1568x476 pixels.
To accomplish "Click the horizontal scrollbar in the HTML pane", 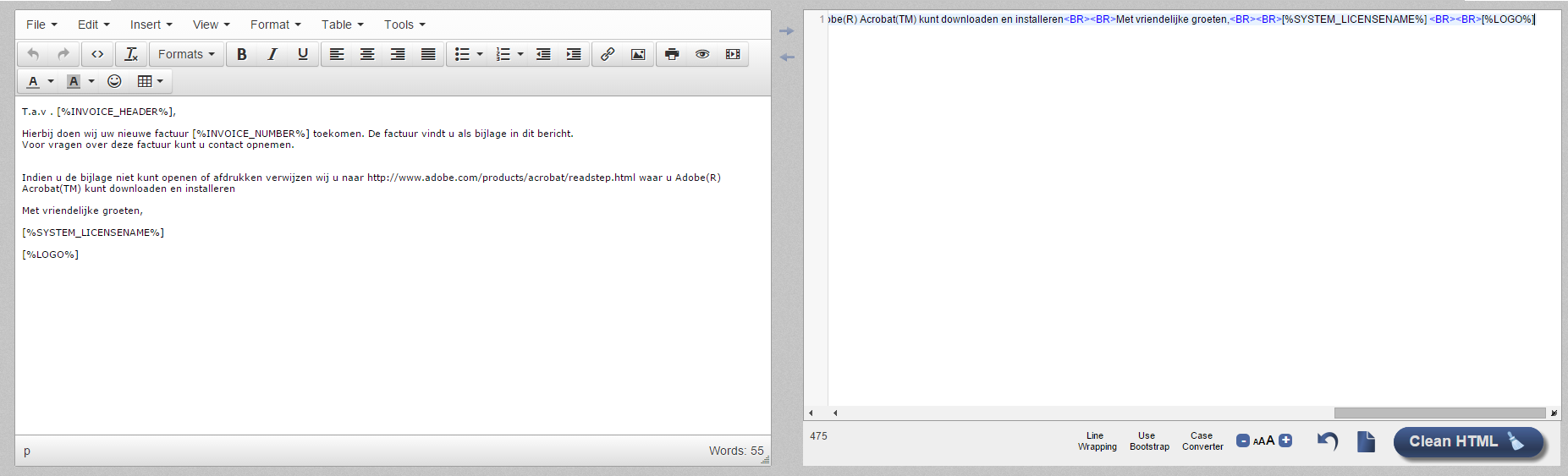I will tap(1439, 413).
